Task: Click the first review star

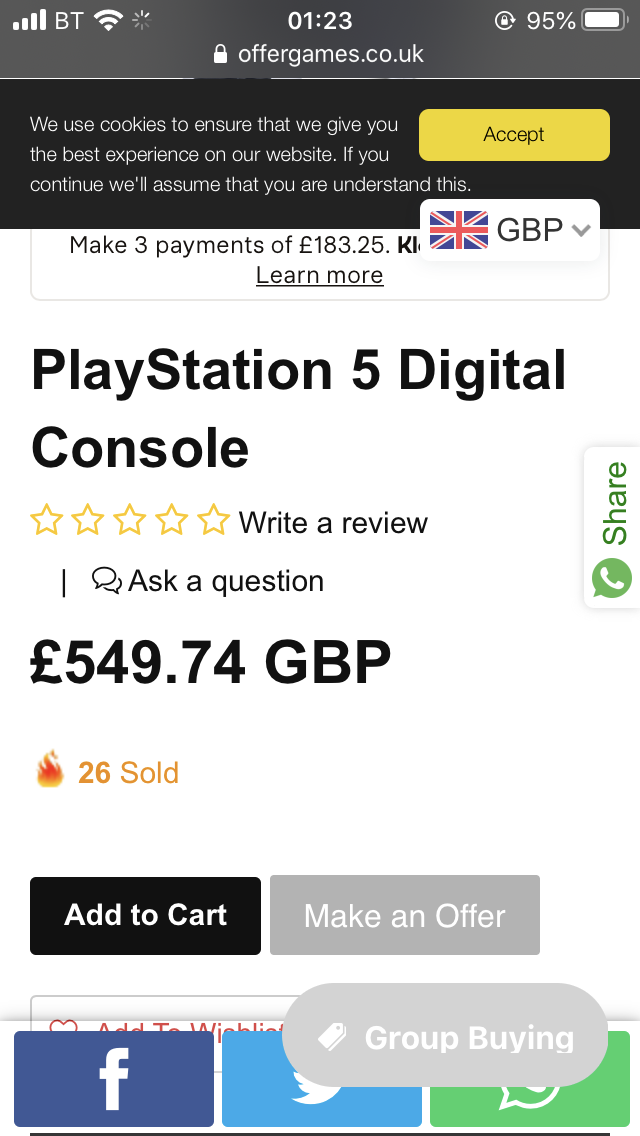Action: coord(46,521)
